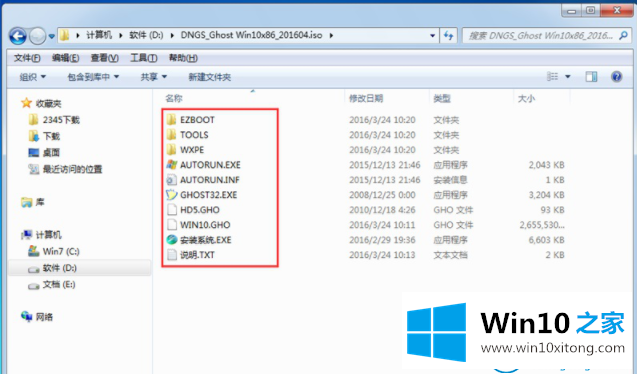The width and height of the screenshot is (637, 374).
Task: Toggle the preview pane icon
Action: [591, 76]
